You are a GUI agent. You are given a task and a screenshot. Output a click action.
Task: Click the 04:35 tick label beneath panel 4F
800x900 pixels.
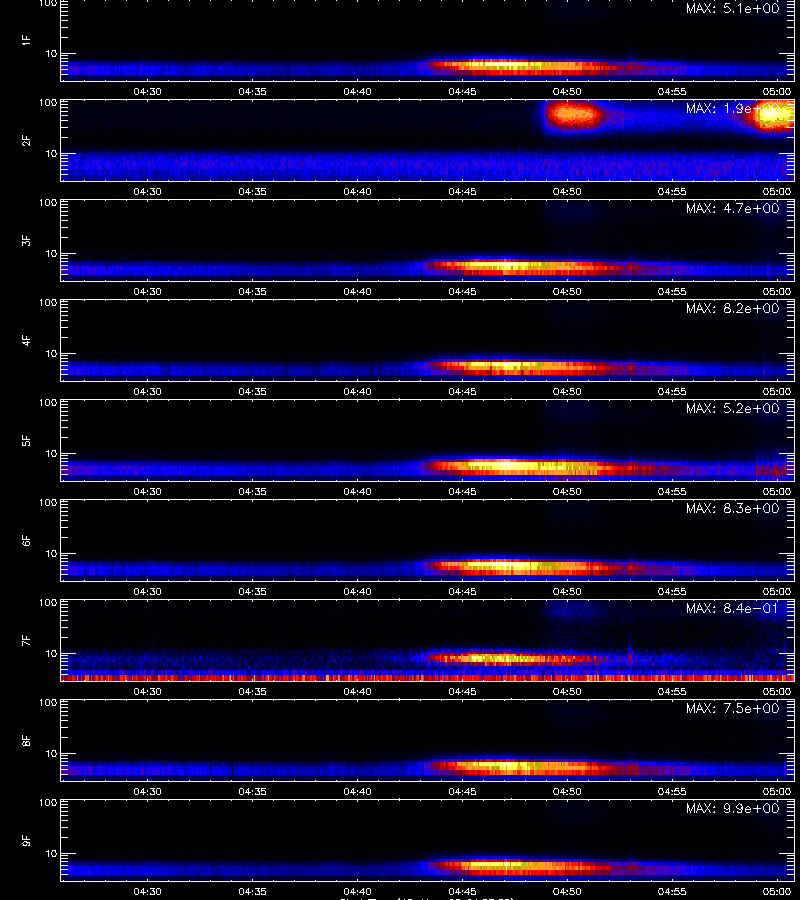tap(253, 391)
